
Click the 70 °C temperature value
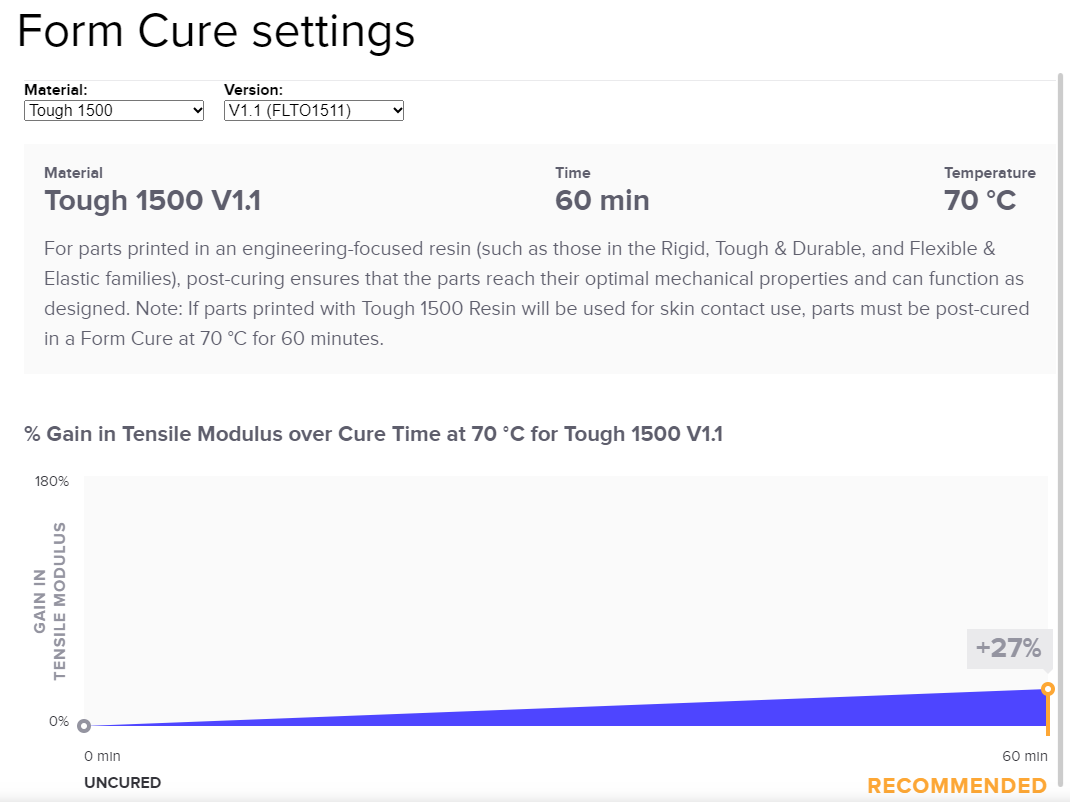(980, 200)
